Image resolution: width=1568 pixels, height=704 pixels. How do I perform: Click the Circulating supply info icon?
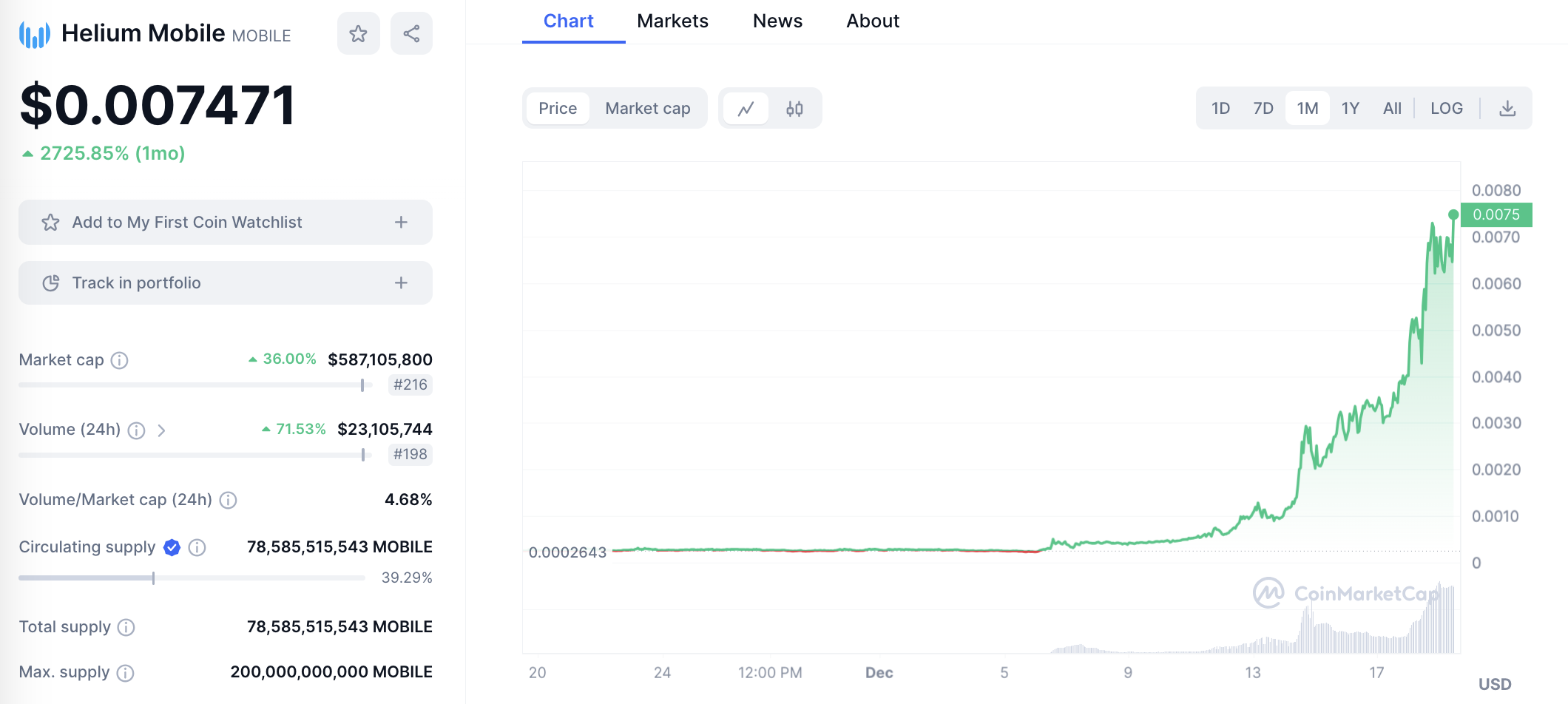click(x=197, y=547)
